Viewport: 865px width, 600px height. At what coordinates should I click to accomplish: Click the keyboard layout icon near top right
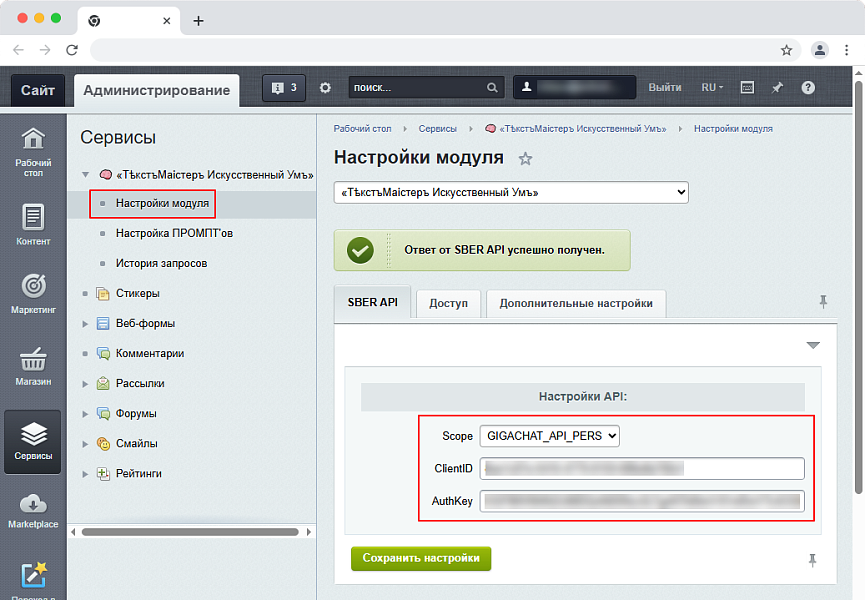tap(746, 88)
